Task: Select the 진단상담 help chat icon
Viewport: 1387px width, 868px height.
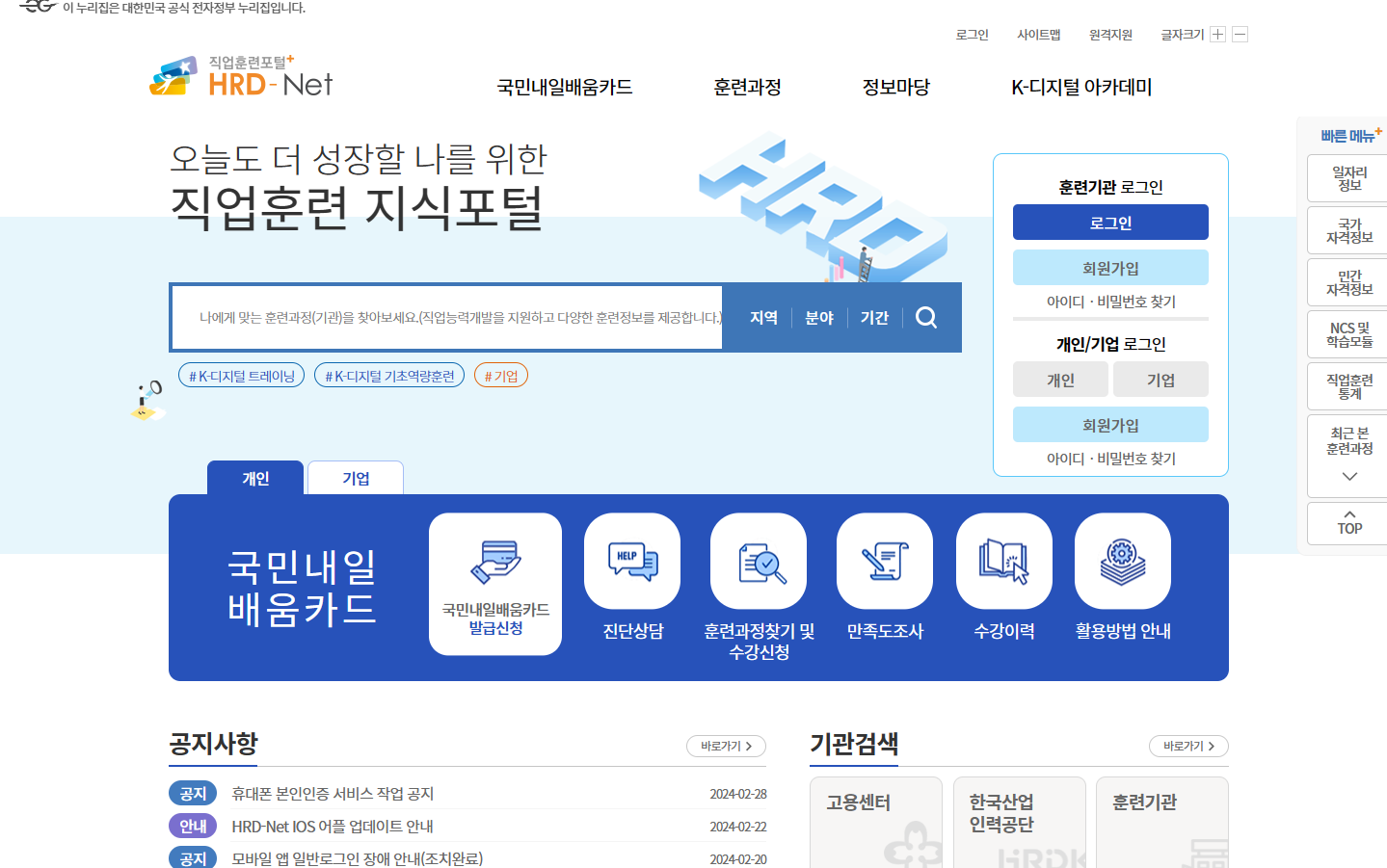Action: tap(631, 559)
